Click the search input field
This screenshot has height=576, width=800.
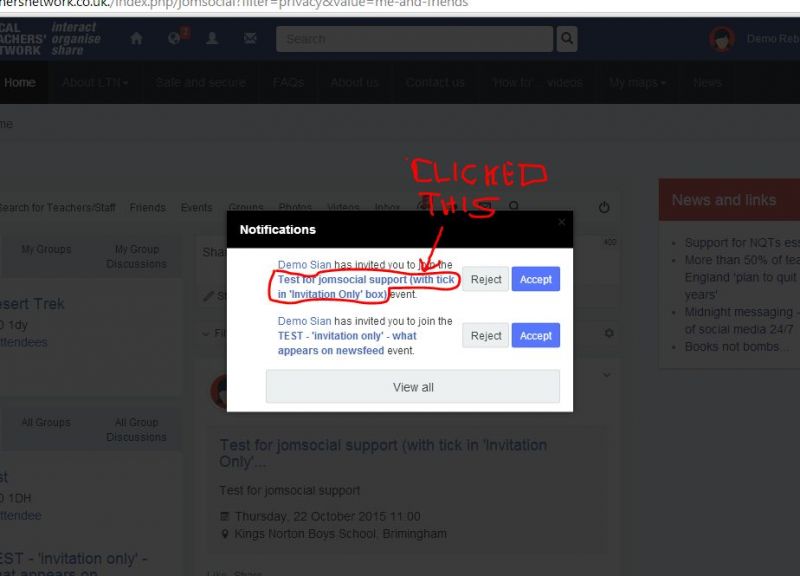(414, 39)
